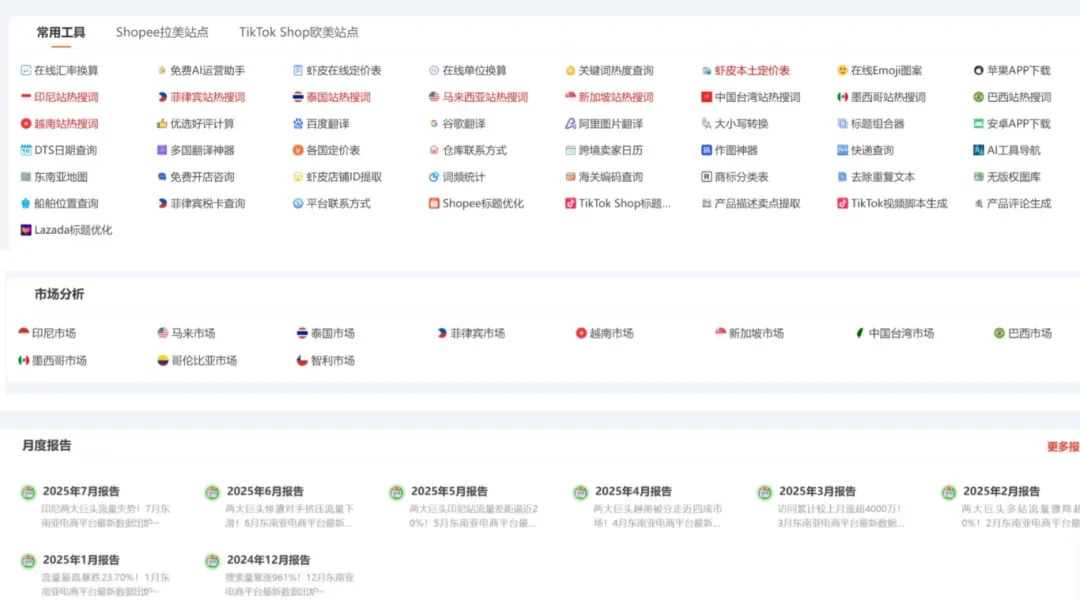This screenshot has width=1080, height=600.
Task: Open 海关编码查询 link
Action: coord(610,177)
